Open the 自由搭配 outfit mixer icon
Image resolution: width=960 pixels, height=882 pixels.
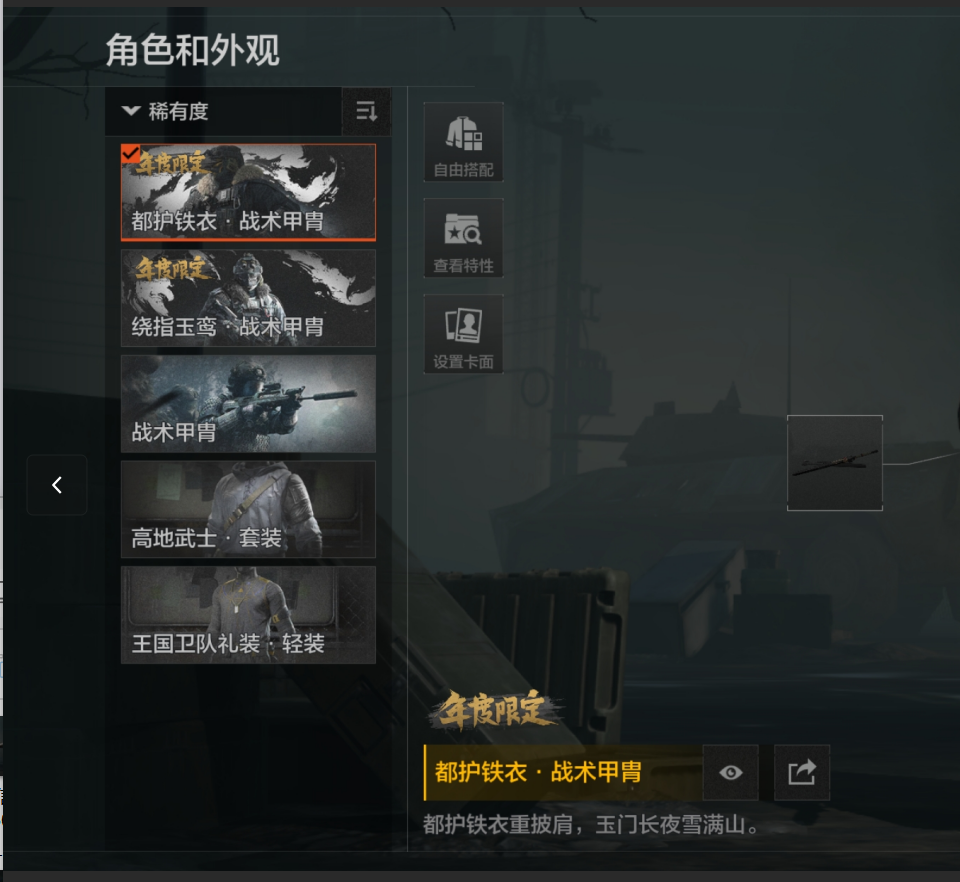click(463, 142)
